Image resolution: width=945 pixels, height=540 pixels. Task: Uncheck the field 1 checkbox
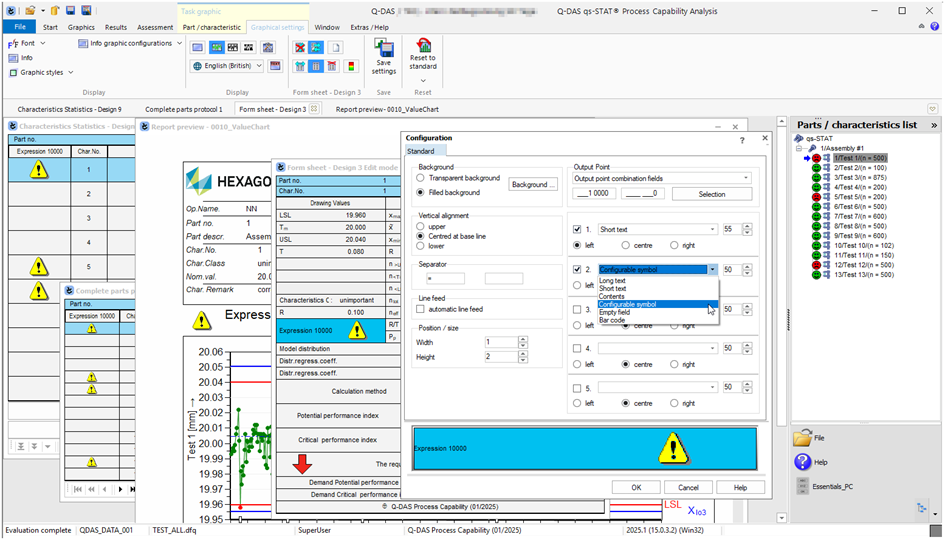coord(577,229)
